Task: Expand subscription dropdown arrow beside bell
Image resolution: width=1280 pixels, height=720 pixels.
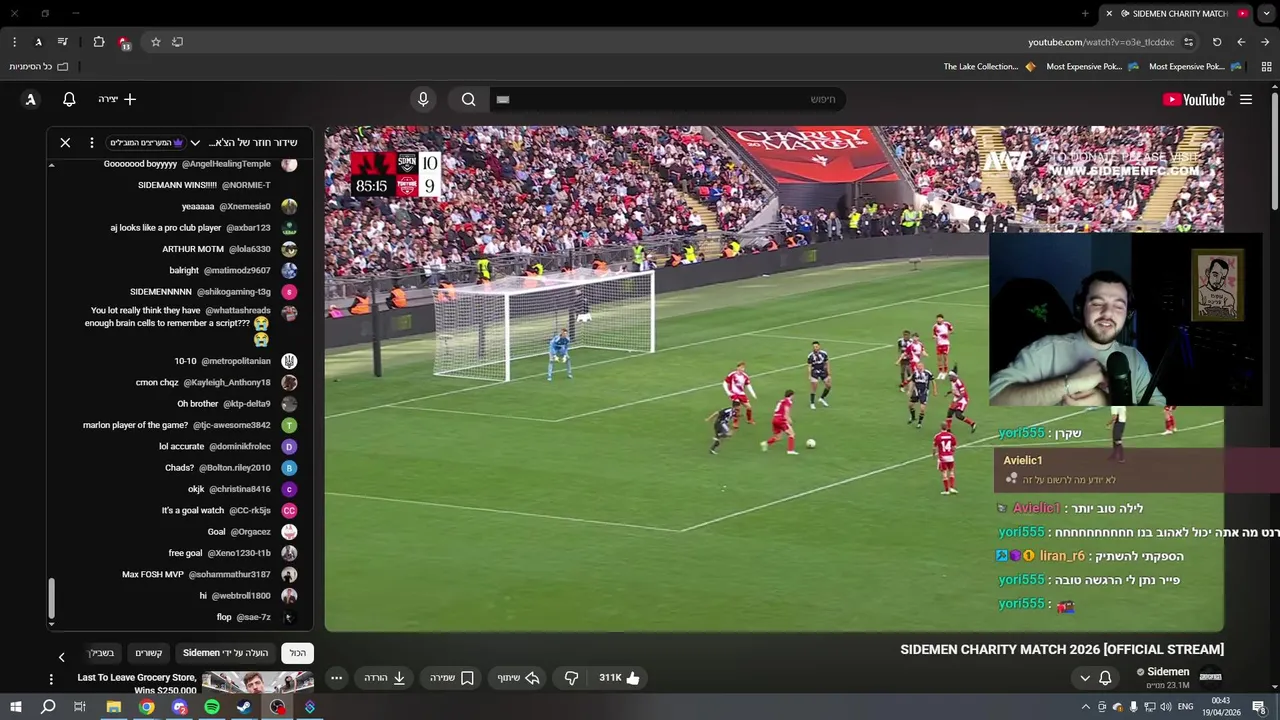Action: pos(1085,678)
